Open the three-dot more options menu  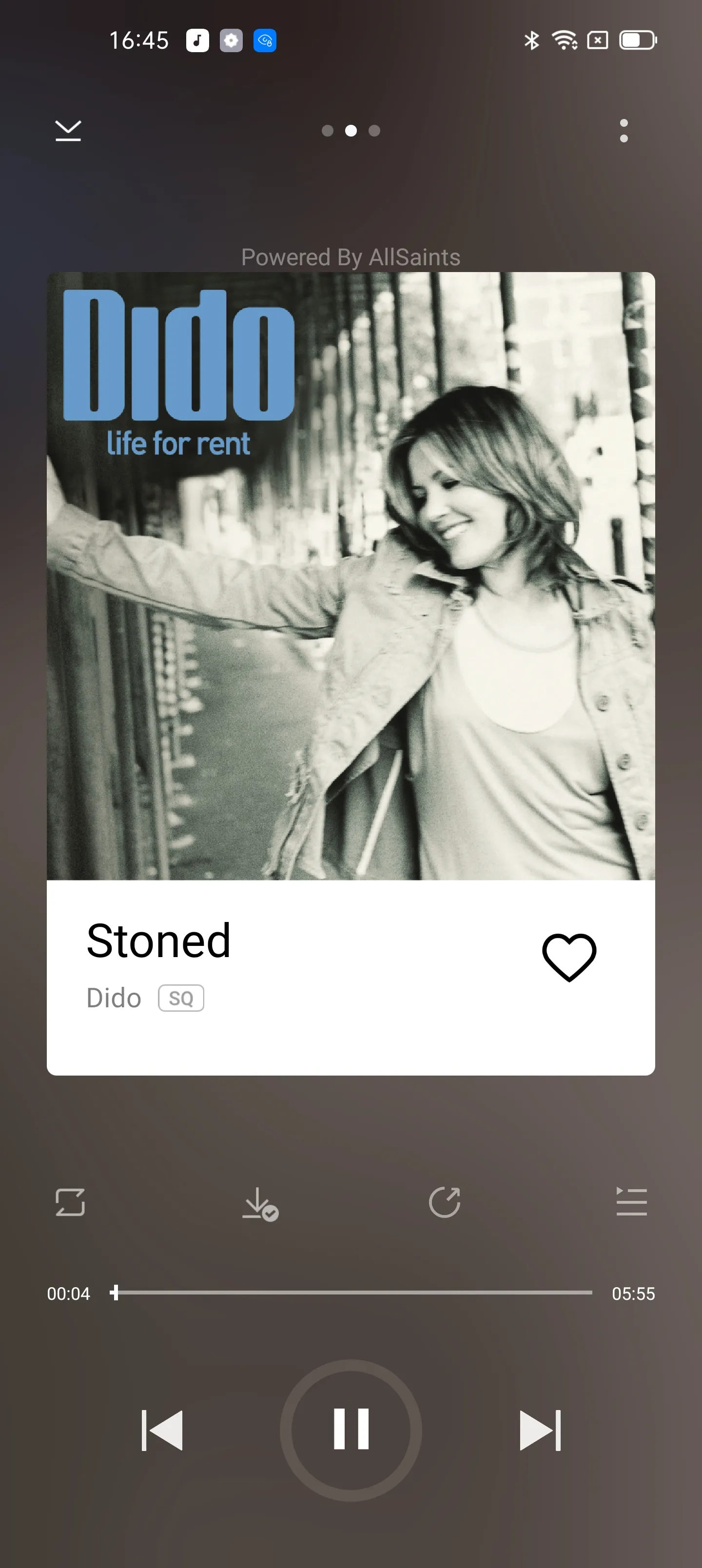pos(624,130)
